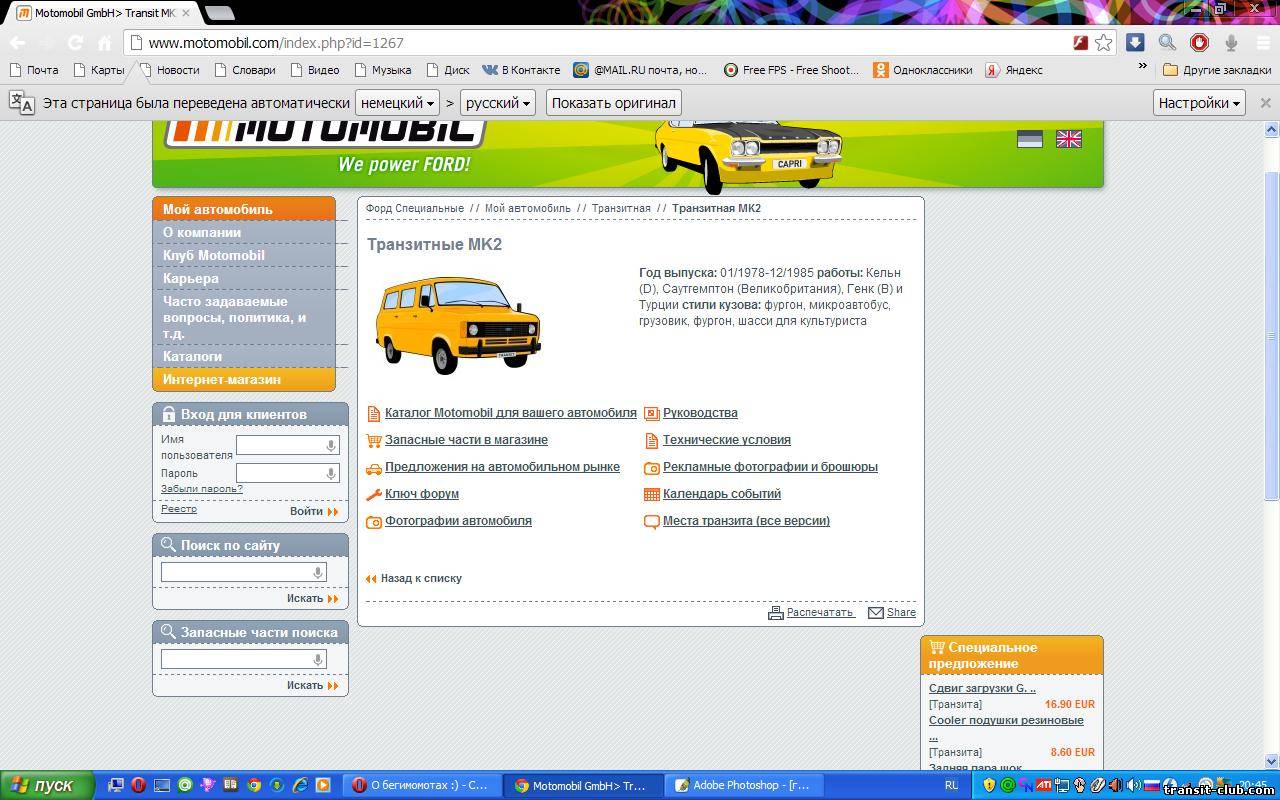Open Календарь событий link
1280x800 pixels.
(x=722, y=494)
